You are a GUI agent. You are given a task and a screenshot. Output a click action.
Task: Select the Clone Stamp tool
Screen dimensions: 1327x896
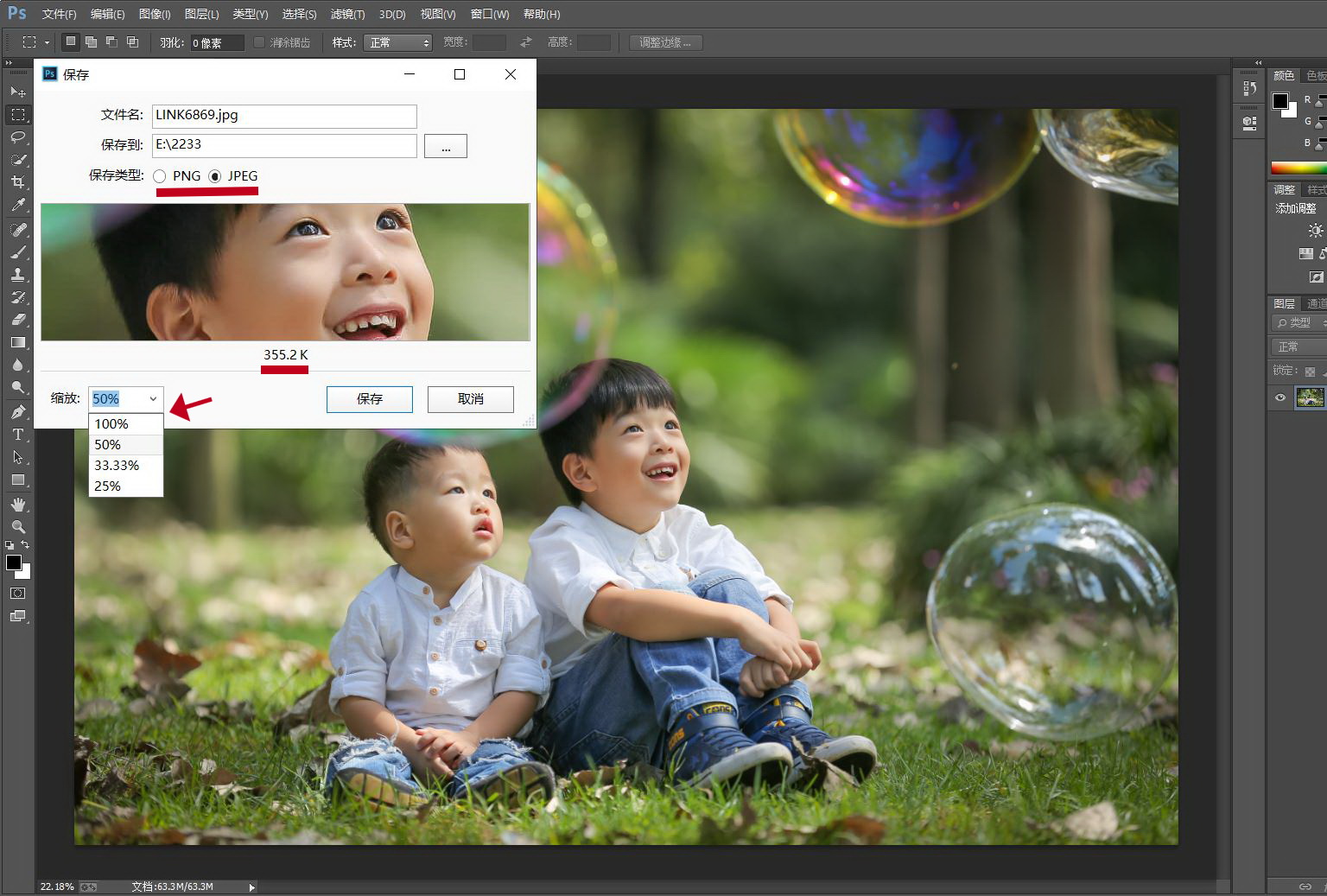18,275
